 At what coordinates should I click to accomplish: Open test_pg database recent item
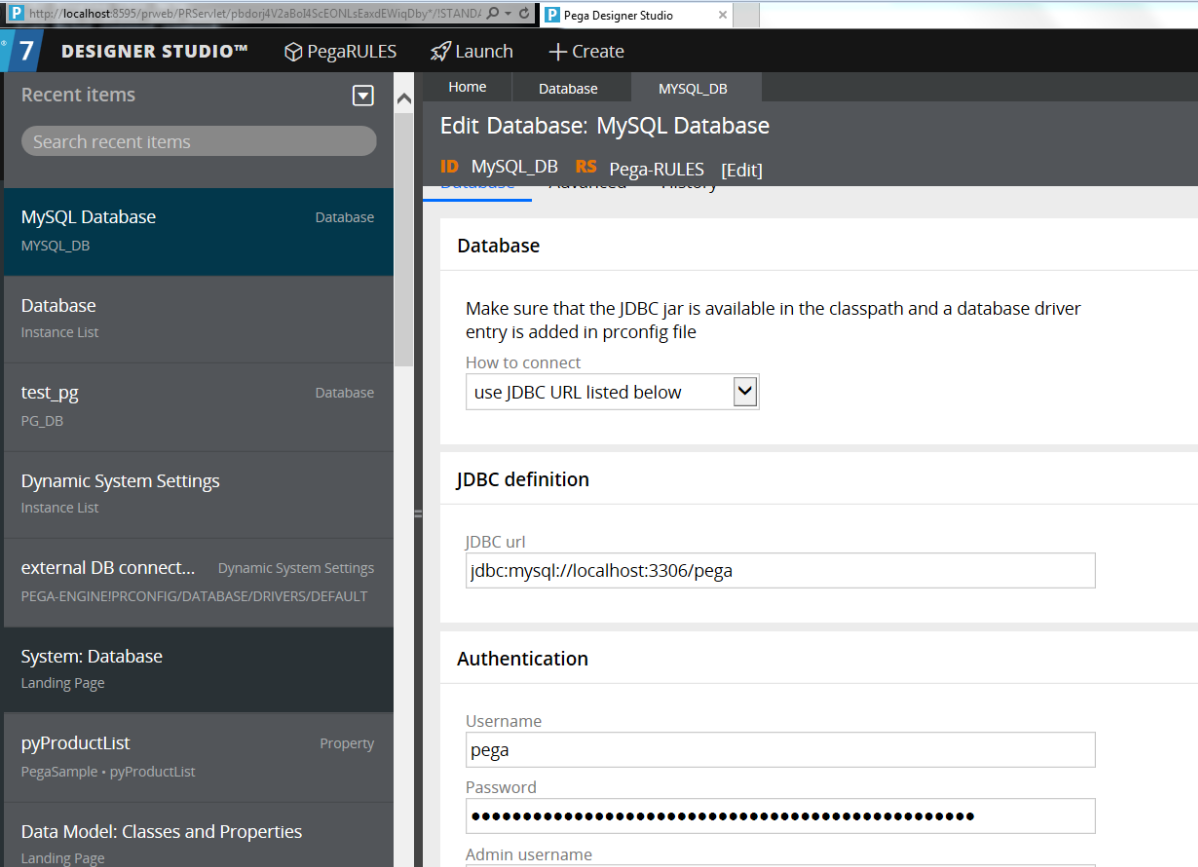tap(199, 406)
